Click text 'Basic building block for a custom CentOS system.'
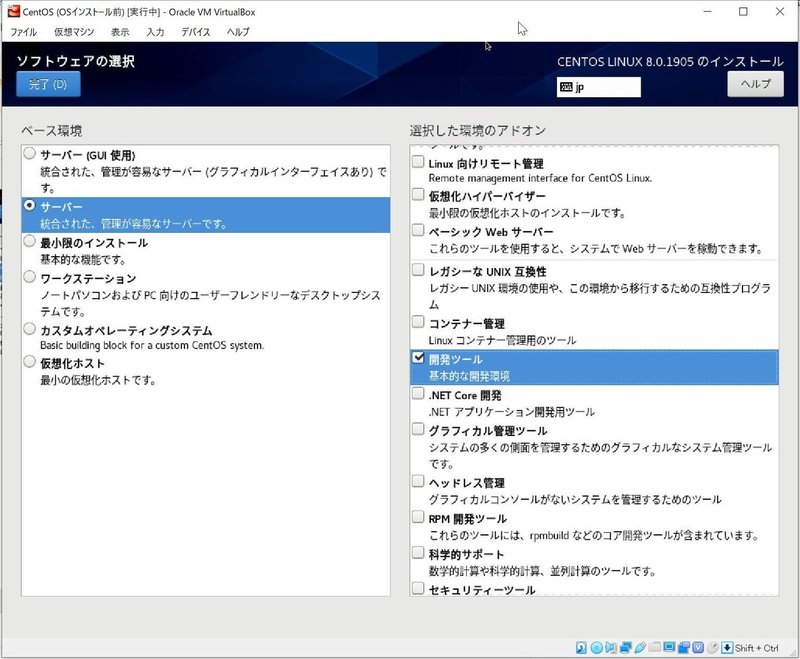The width and height of the screenshot is (800, 659). [152, 345]
